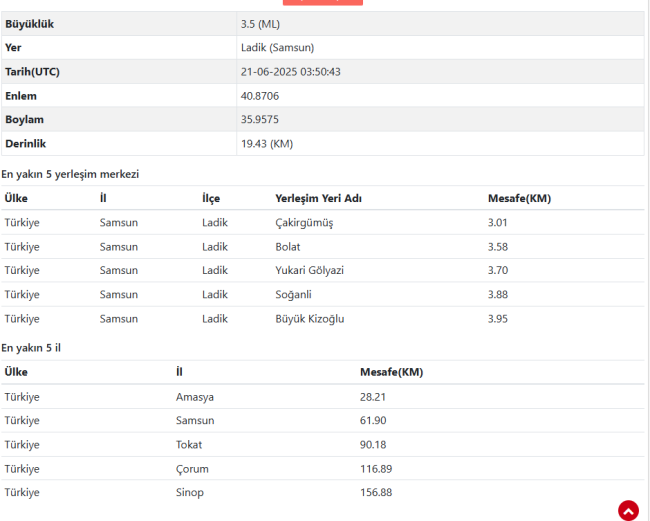650x521 pixels.
Task: Click the Yerleşim Yeri Adı column header
Action: (x=318, y=198)
